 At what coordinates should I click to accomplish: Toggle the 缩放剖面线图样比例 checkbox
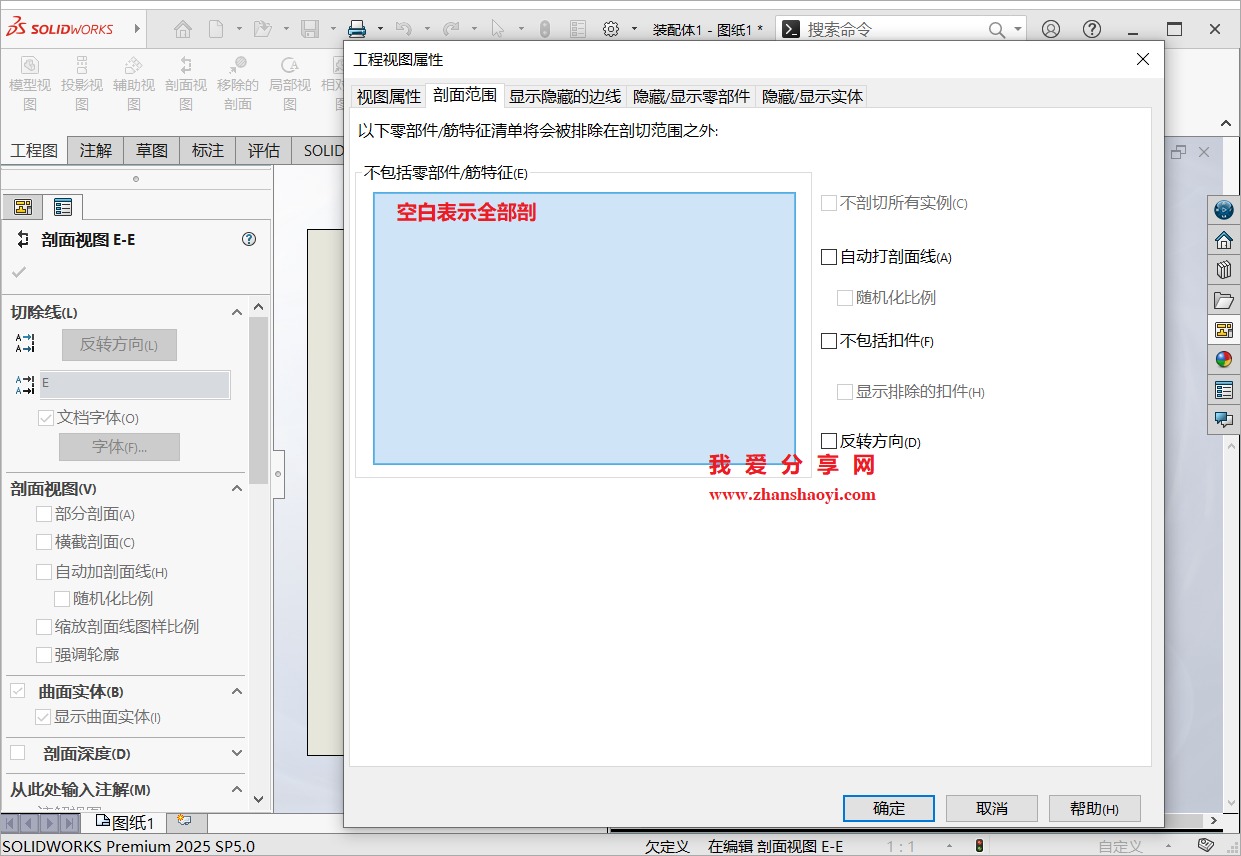click(x=44, y=627)
